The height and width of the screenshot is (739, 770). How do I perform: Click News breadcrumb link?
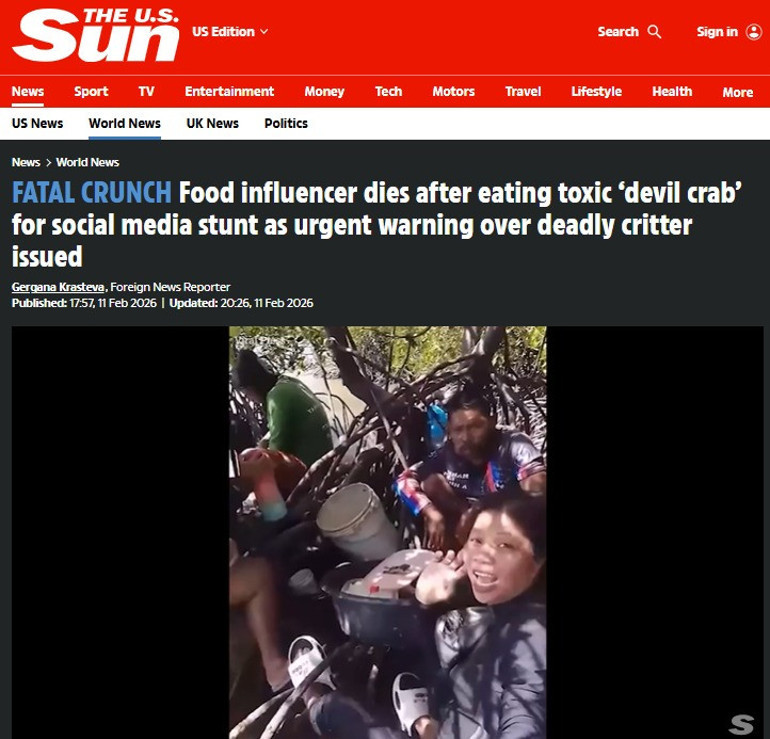26,162
